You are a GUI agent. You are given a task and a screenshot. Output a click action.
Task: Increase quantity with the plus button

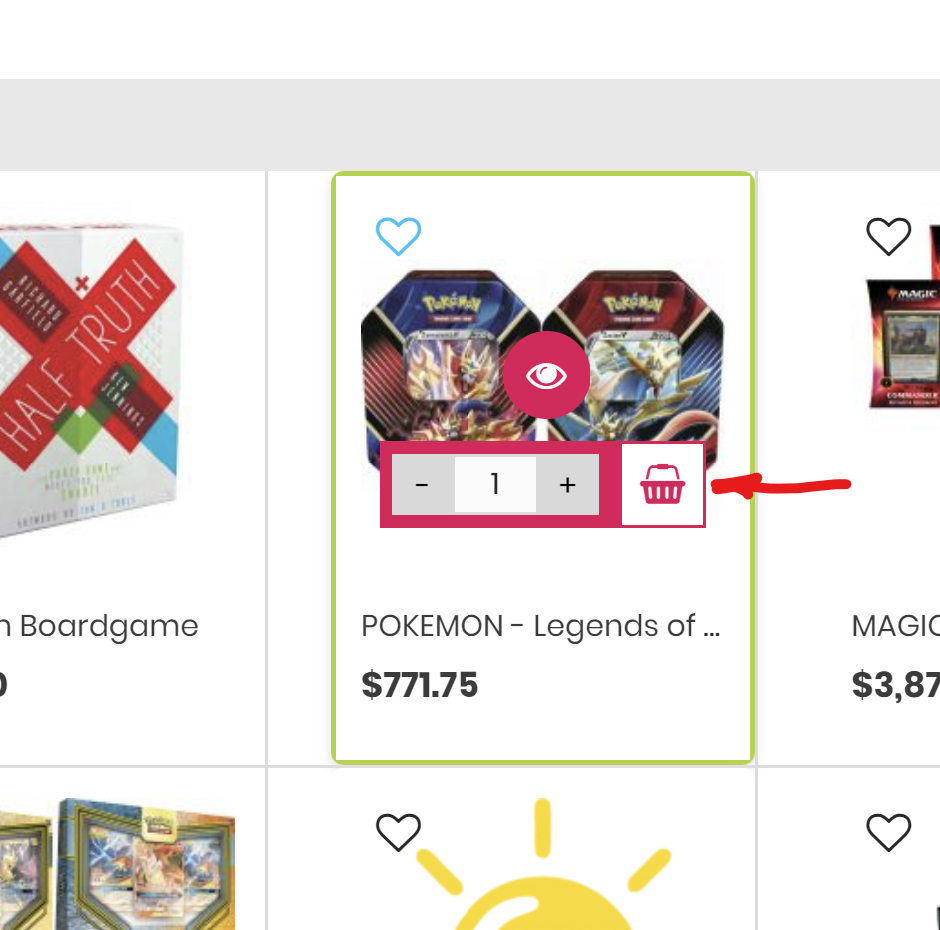point(567,484)
